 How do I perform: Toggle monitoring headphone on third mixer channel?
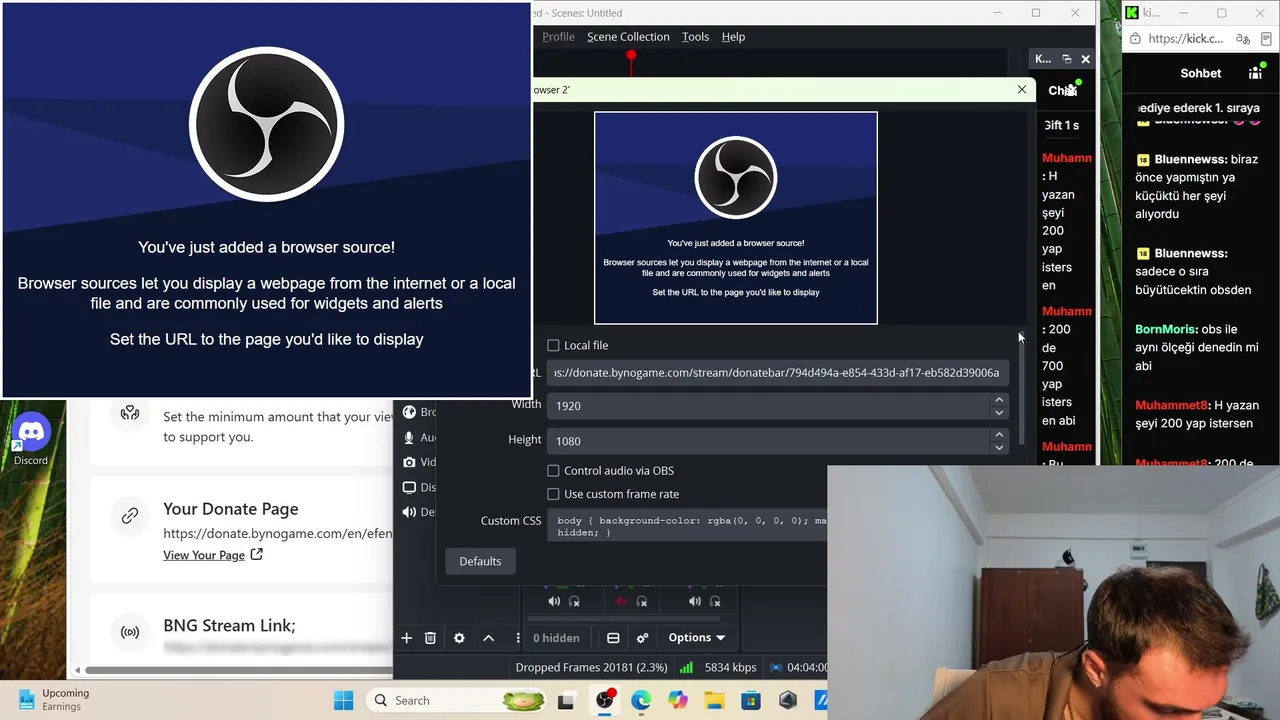[715, 601]
